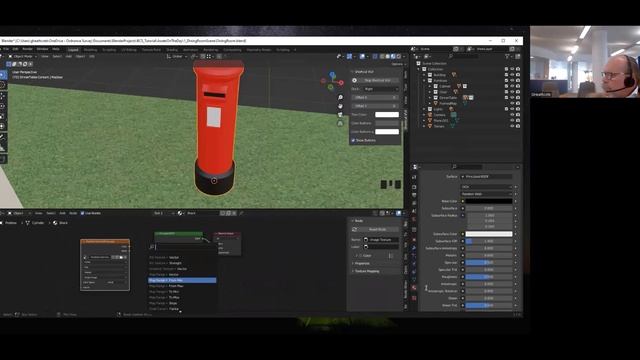Hide the Lights collection with eye icon
The width and height of the screenshot is (640, 360).
[x=512, y=109]
